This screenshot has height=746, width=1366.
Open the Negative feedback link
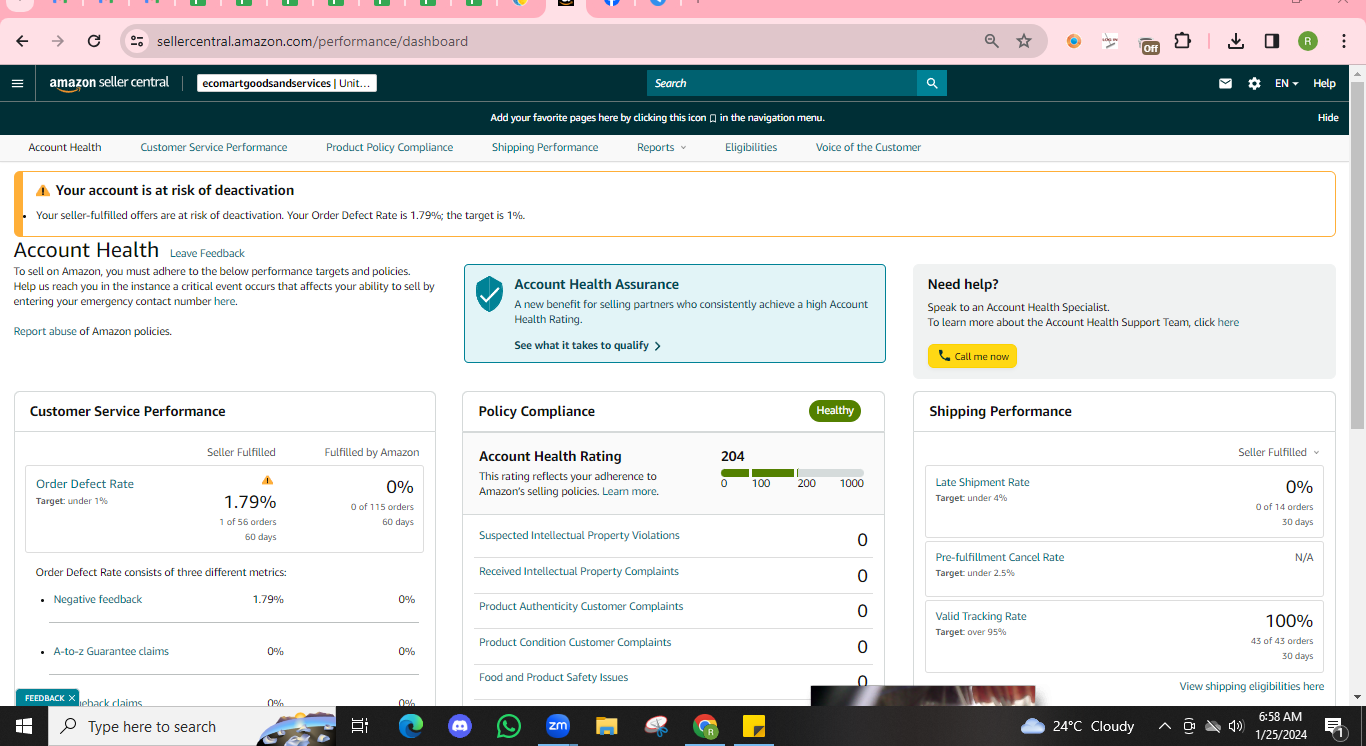click(x=98, y=599)
